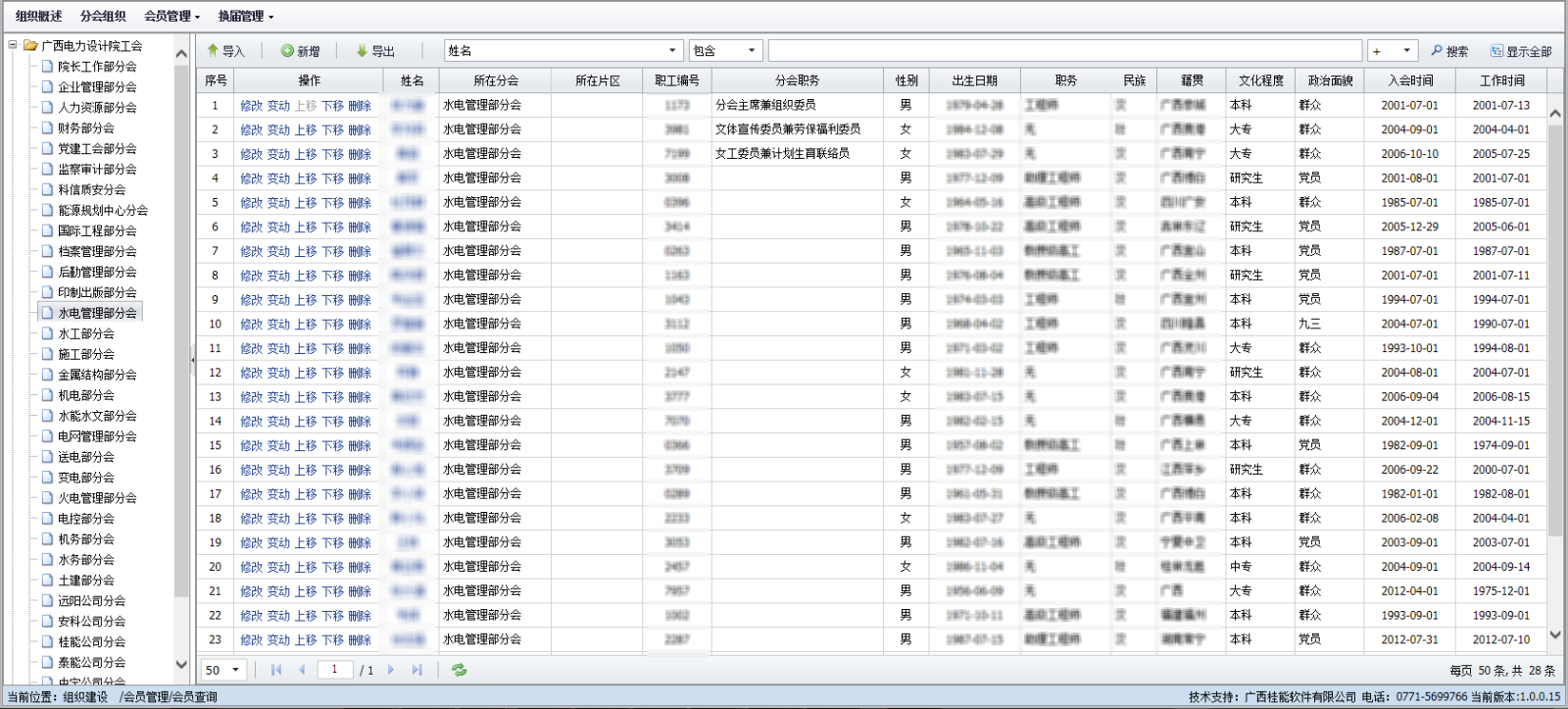Go to the last page of results
1568x709 pixels.
416,670
